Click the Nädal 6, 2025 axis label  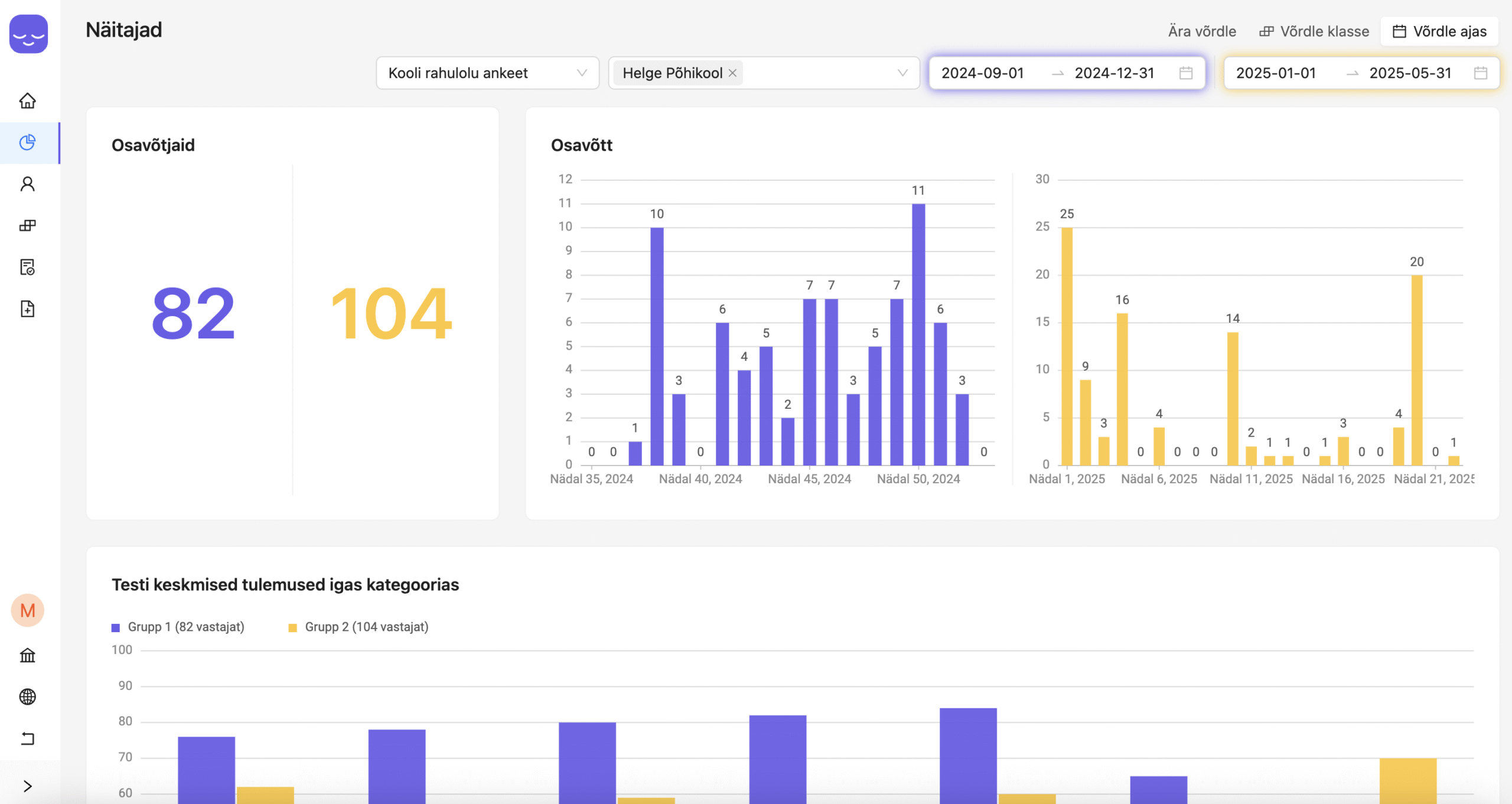click(1159, 479)
